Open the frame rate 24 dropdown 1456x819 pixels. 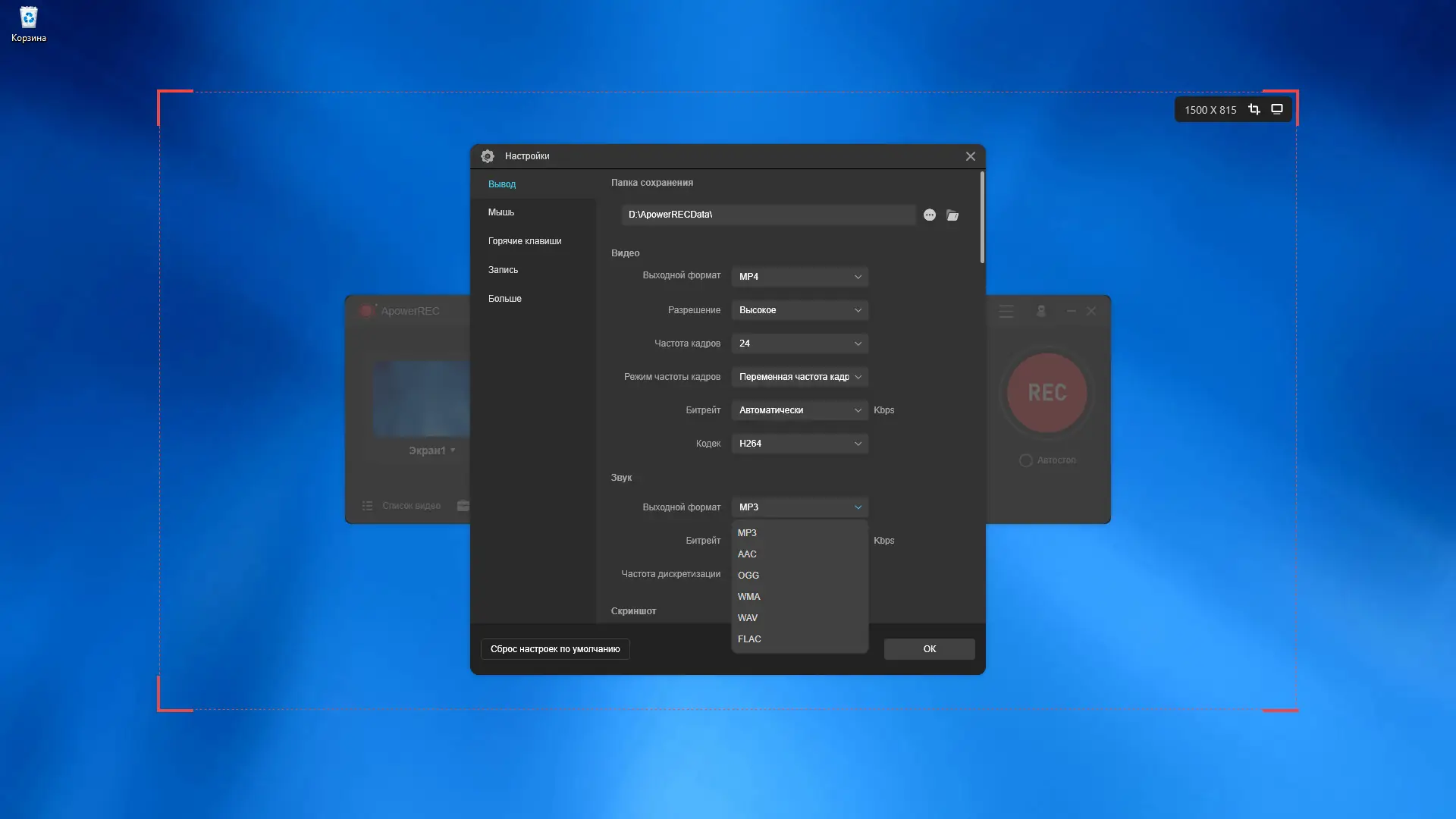click(799, 344)
